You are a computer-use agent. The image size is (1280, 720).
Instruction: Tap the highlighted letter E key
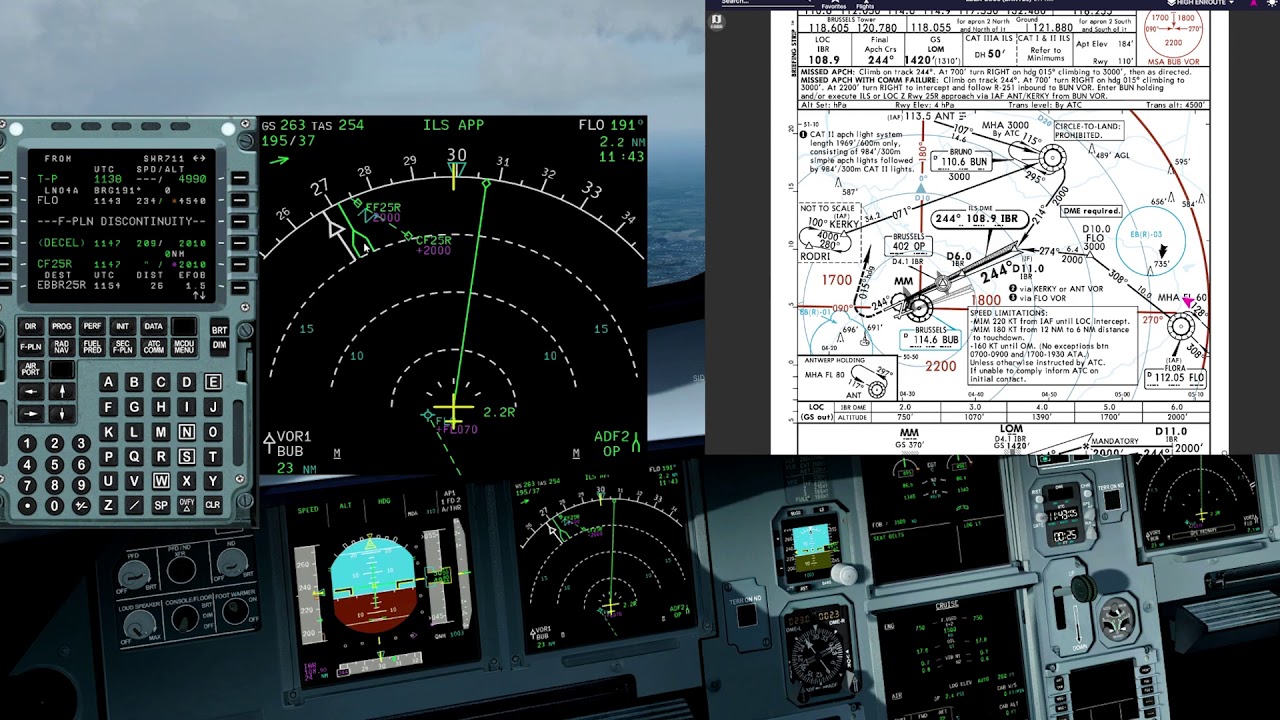(212, 382)
